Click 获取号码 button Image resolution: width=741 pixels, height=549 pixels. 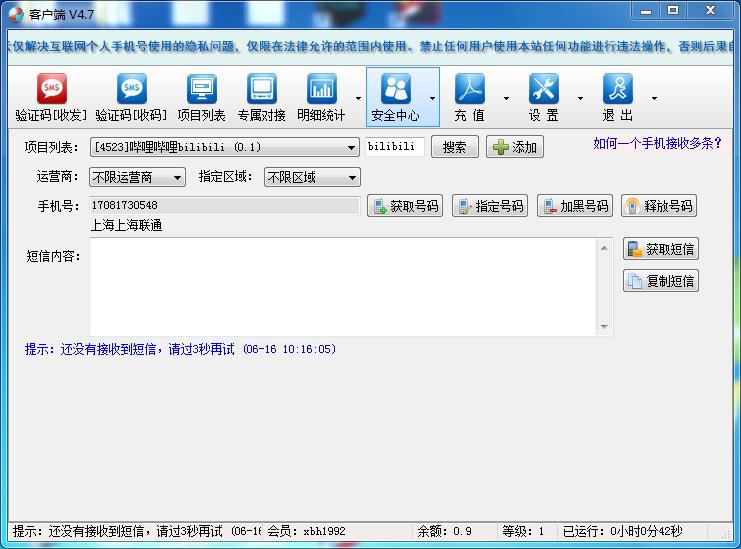[405, 206]
